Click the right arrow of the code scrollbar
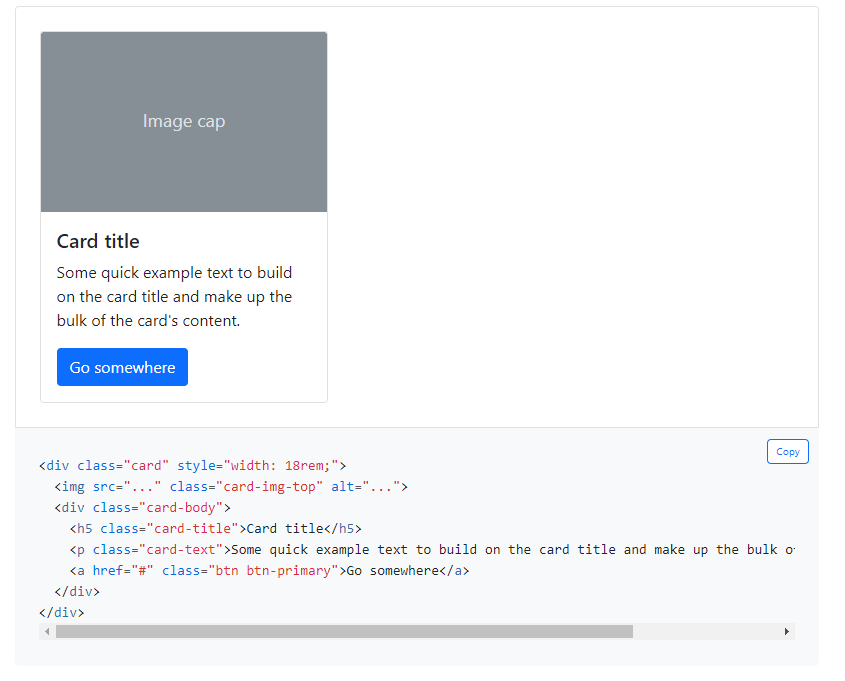Viewport: 845px width, 681px height. coord(787,631)
